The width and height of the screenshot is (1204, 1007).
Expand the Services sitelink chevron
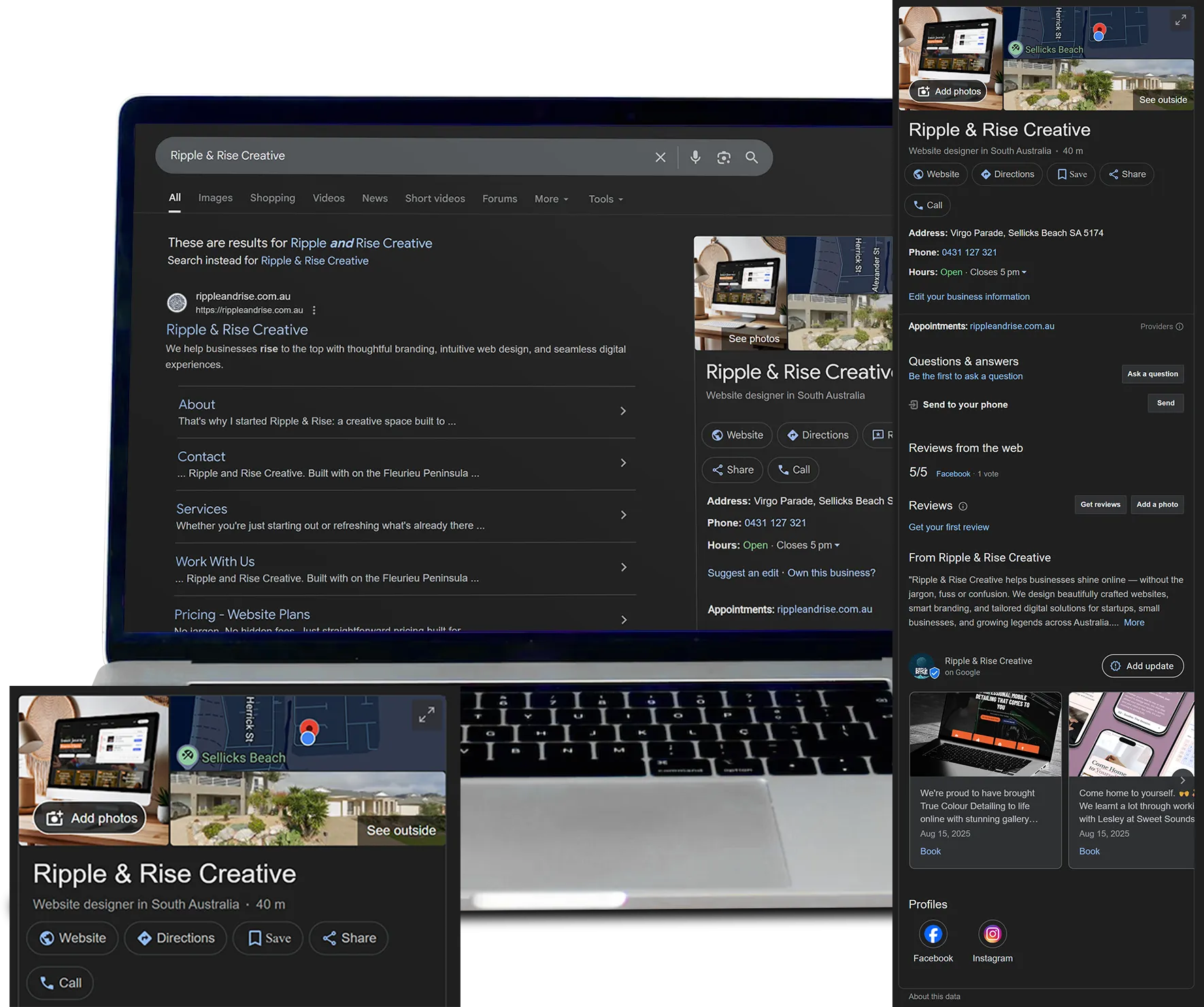click(623, 515)
